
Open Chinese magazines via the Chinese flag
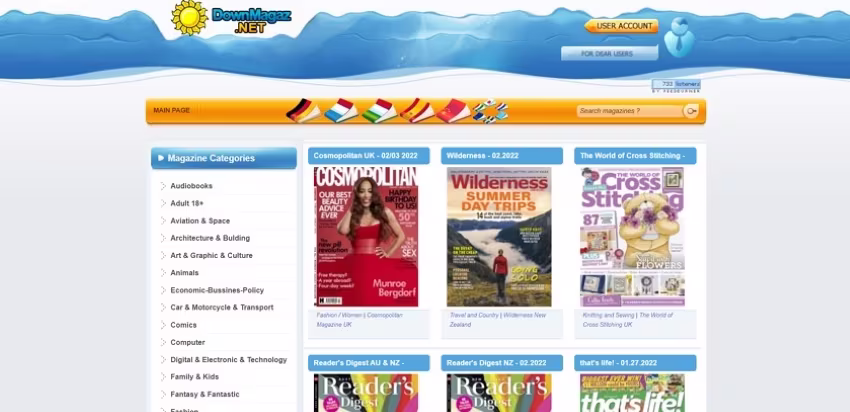click(453, 110)
